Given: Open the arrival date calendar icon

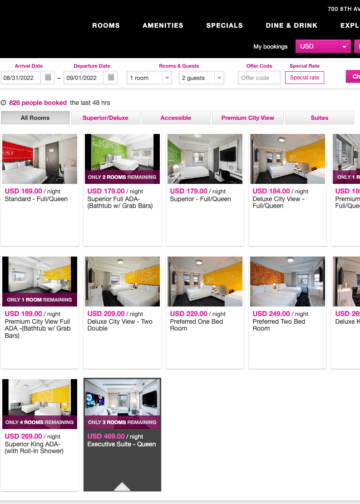Looking at the screenshot, I should pyautogui.click(x=48, y=77).
